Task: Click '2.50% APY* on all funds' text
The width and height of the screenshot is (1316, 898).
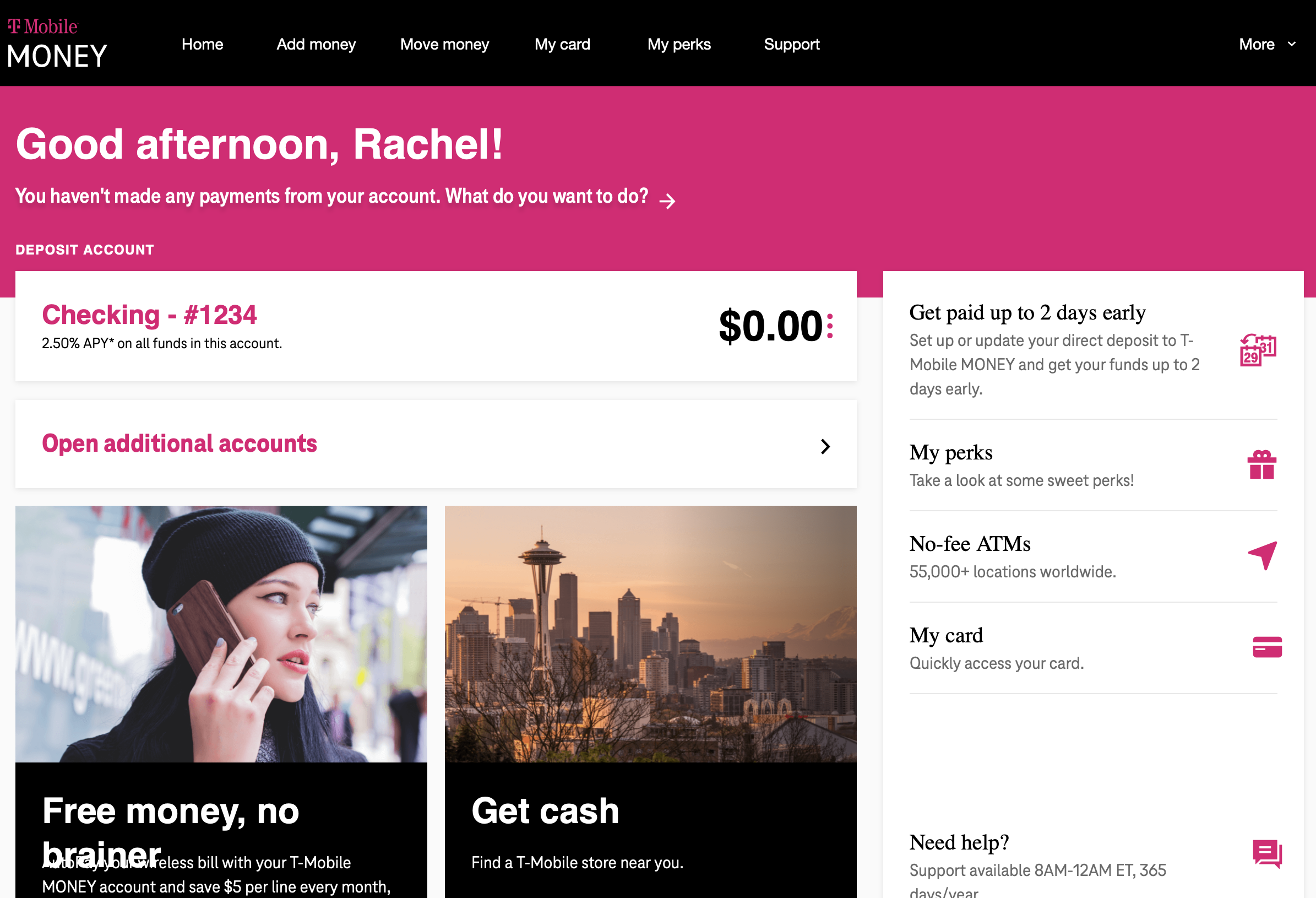Action: [162, 343]
